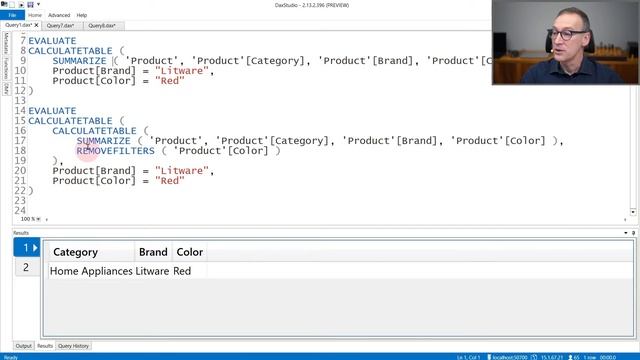Click the localhost server status entry
The width and height of the screenshot is (640, 360).
pyautogui.click(x=507, y=357)
